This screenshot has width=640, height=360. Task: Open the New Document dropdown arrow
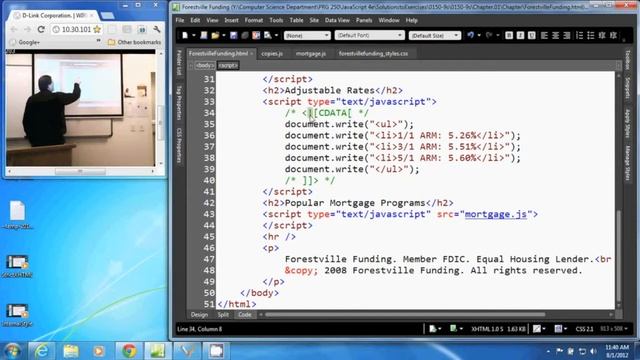[194, 36]
